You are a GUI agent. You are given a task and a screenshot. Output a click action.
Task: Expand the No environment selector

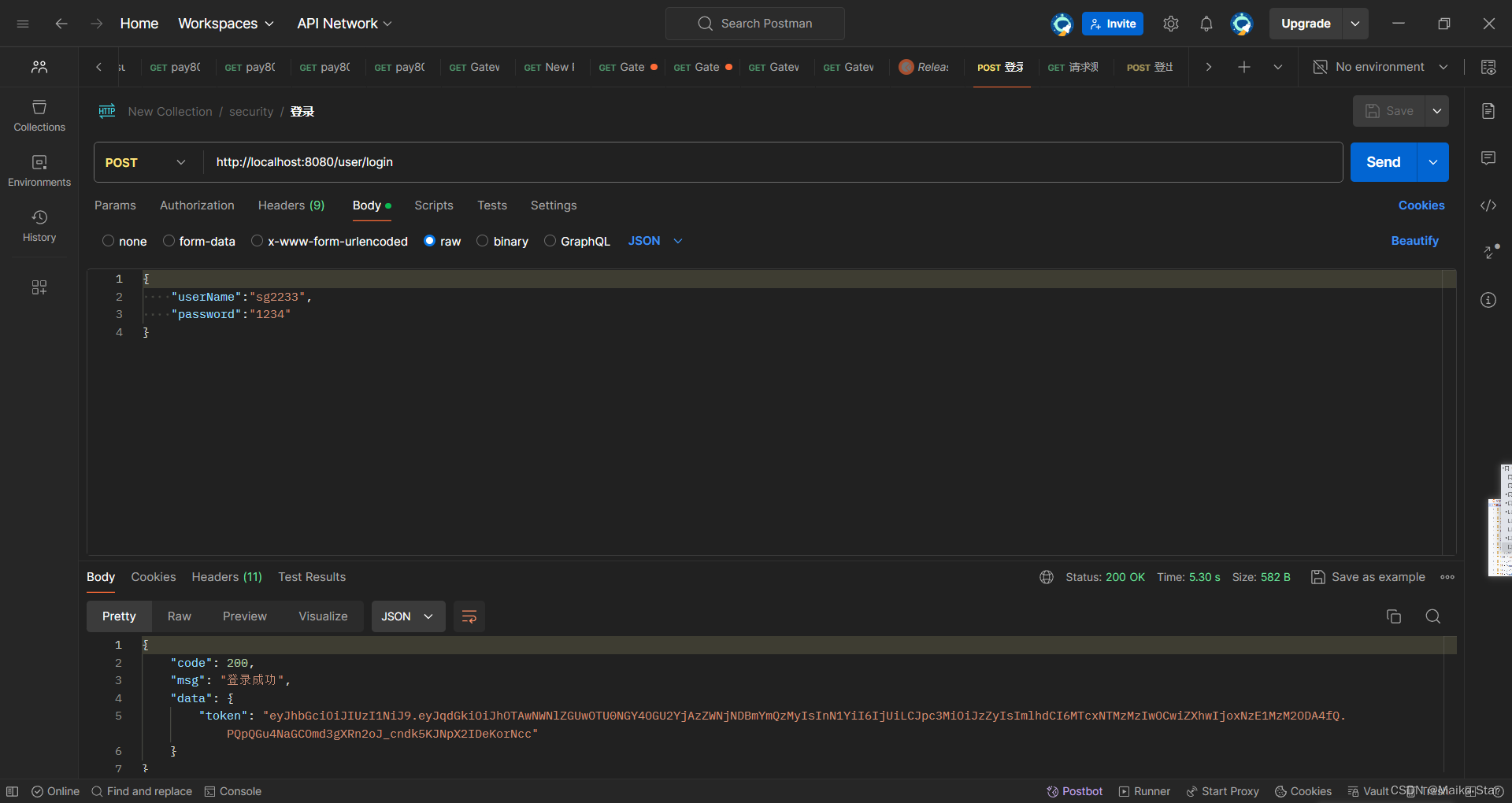(1381, 67)
